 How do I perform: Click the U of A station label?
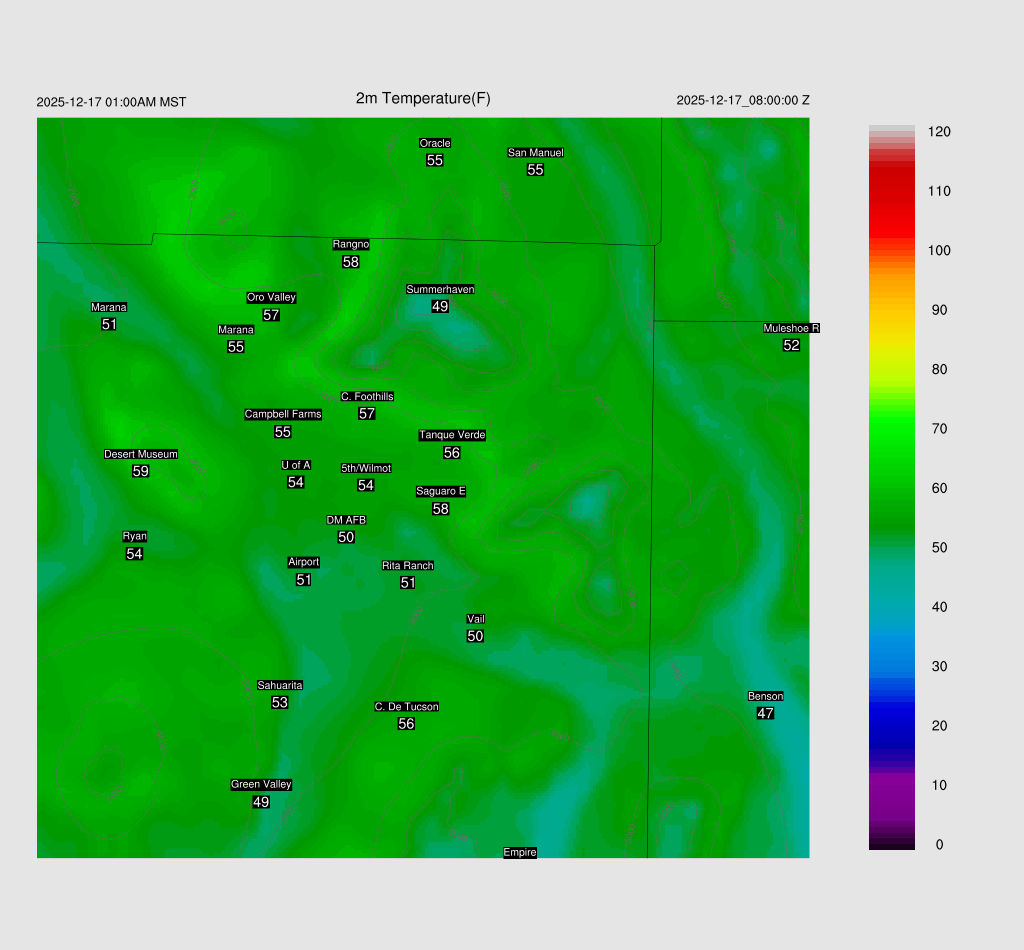pos(296,465)
